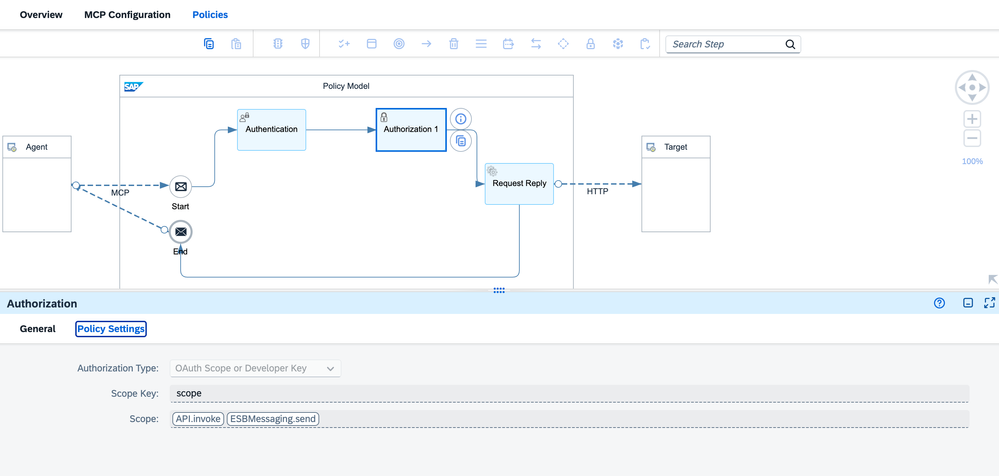
Task: Click the calendar-arrow toolbar icon
Action: pyautogui.click(x=508, y=44)
